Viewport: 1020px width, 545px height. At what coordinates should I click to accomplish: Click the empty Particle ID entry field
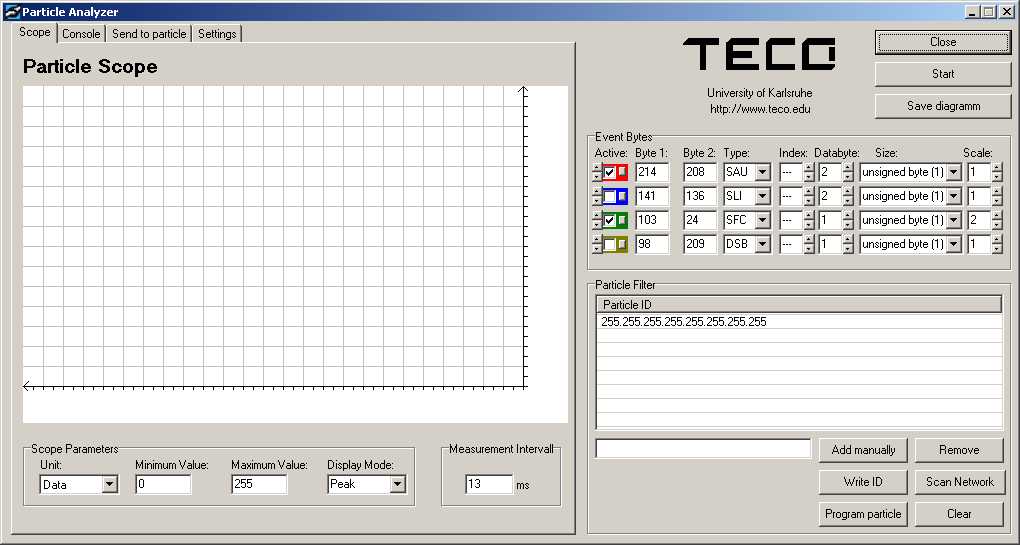(x=703, y=448)
